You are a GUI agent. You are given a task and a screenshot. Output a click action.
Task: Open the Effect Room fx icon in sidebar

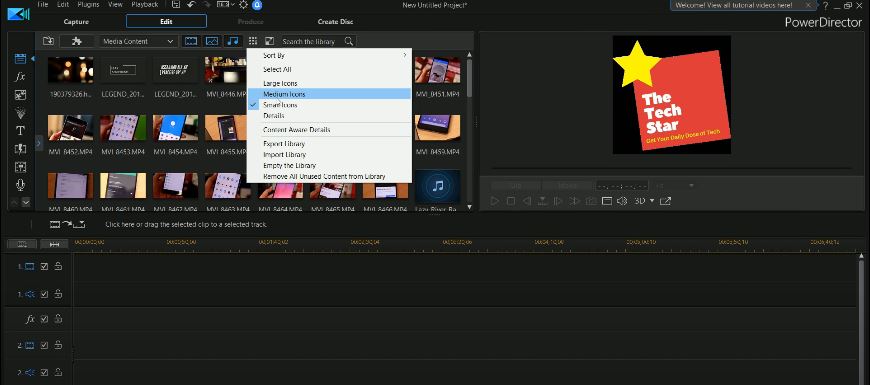pyautogui.click(x=20, y=77)
